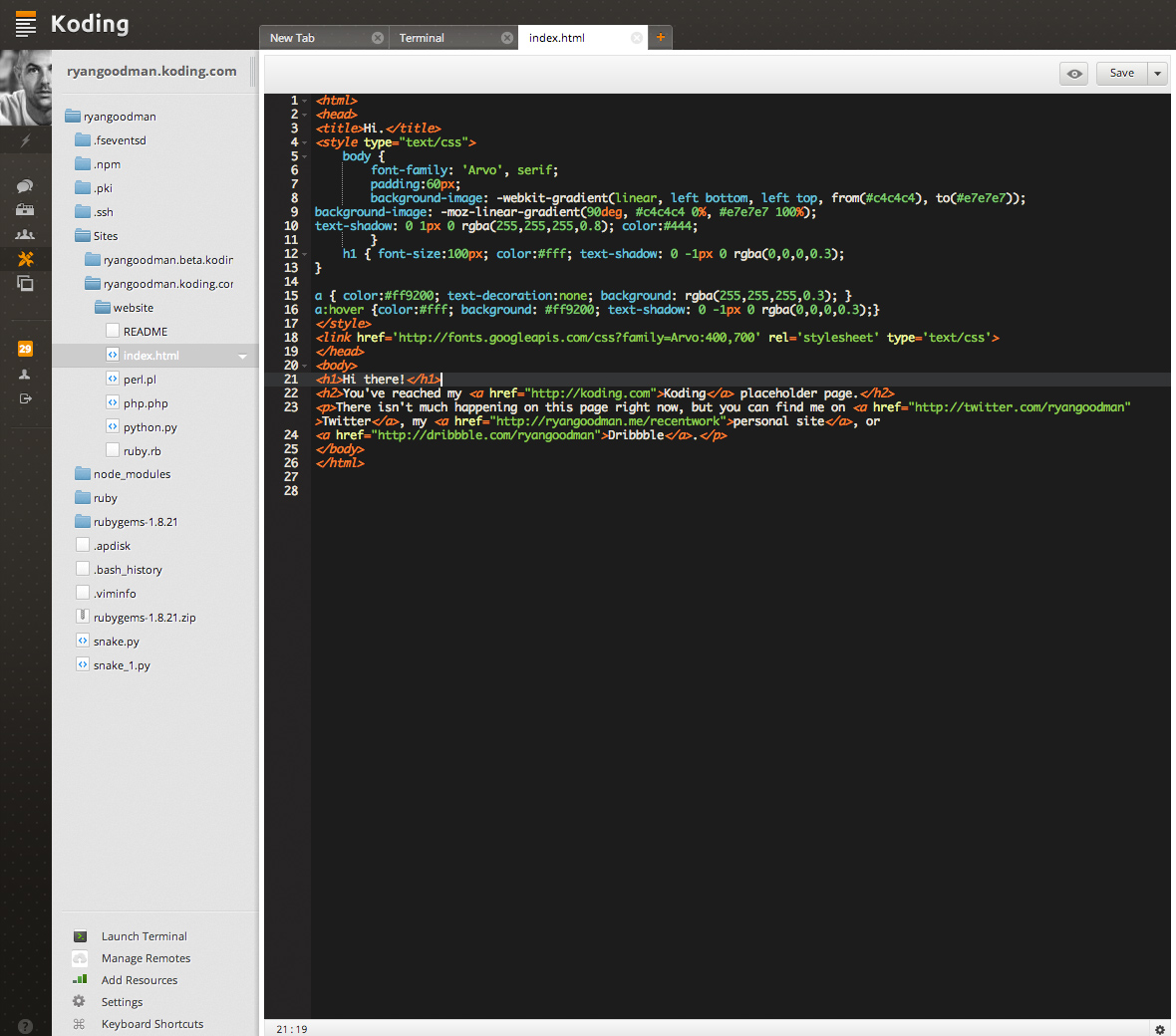Open the chat bubbles activity icon
Screen dimensions: 1176x1036
tap(25, 186)
